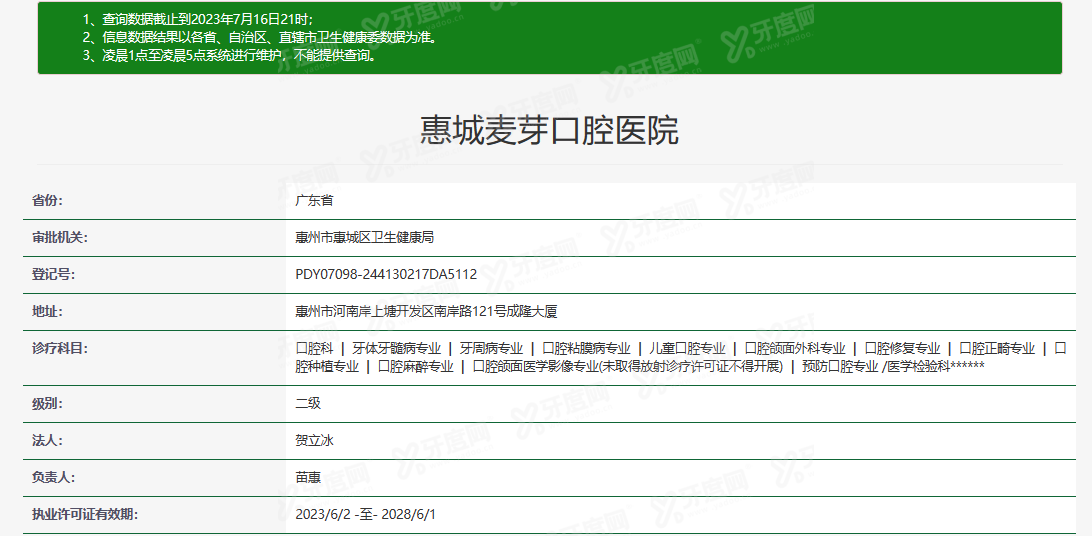Click the 登记号 label

tap(54, 274)
